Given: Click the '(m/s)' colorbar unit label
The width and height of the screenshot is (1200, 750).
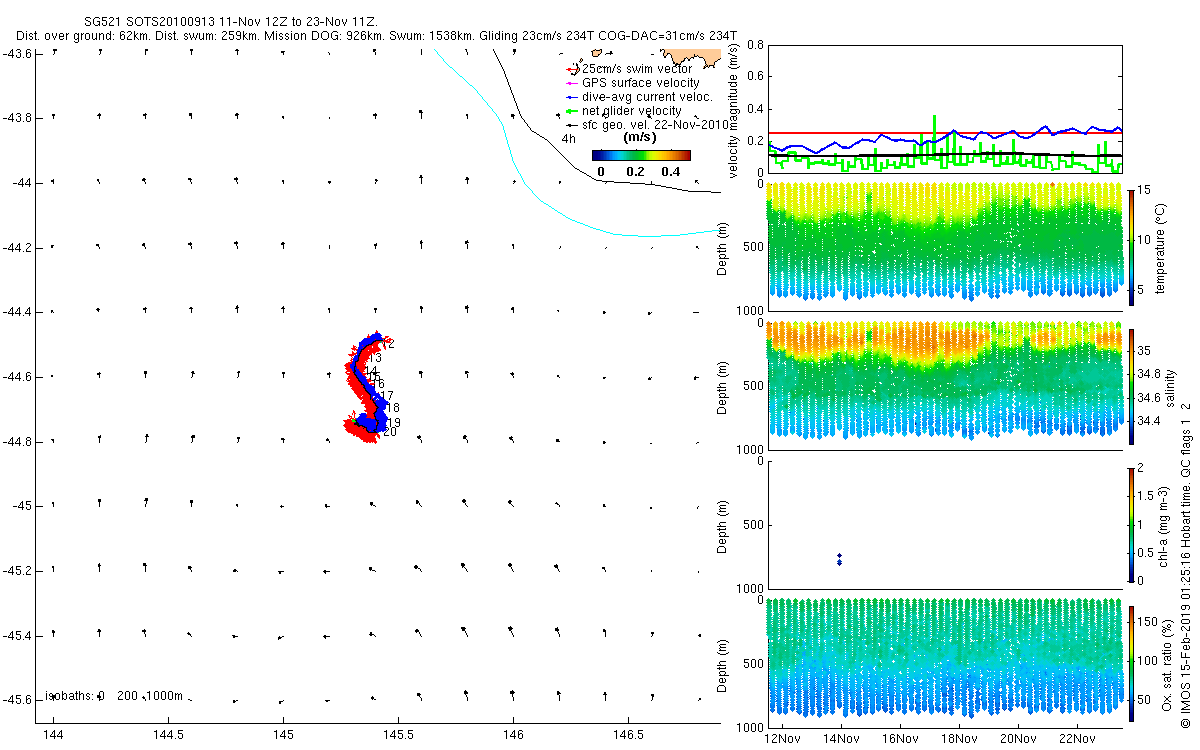Looking at the screenshot, I should coord(639,137).
